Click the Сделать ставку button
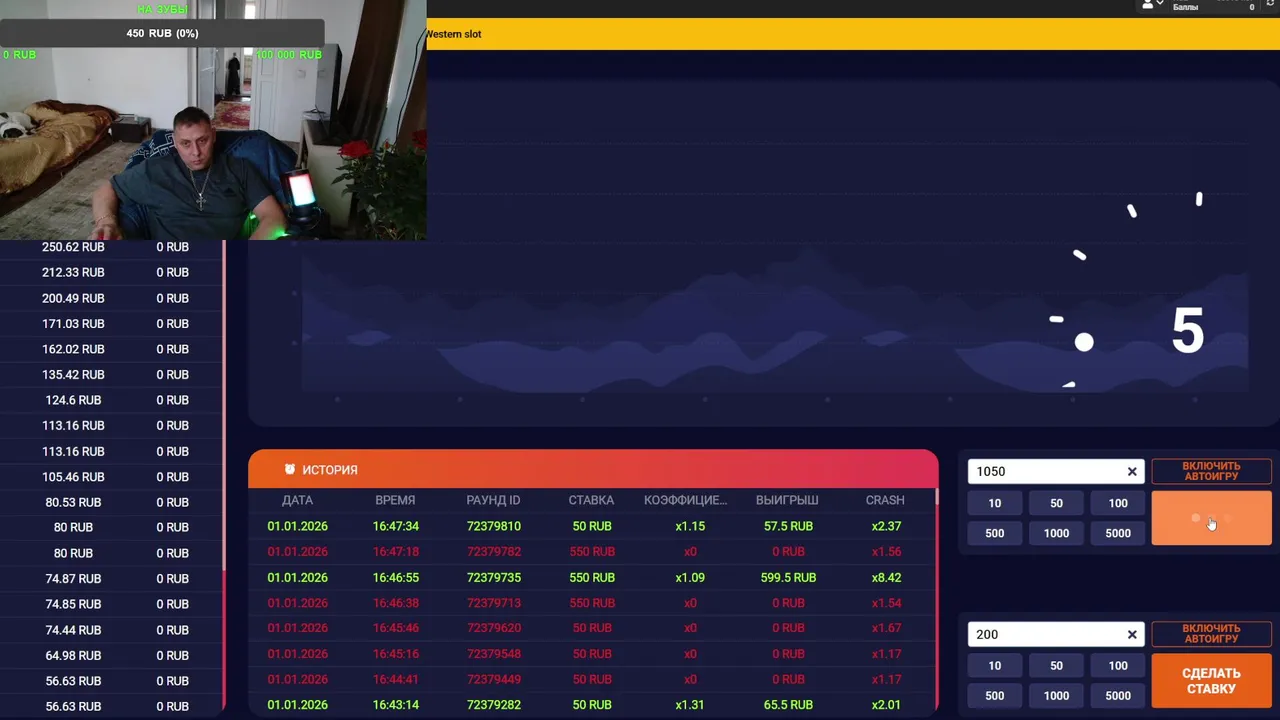 pos(1211,681)
